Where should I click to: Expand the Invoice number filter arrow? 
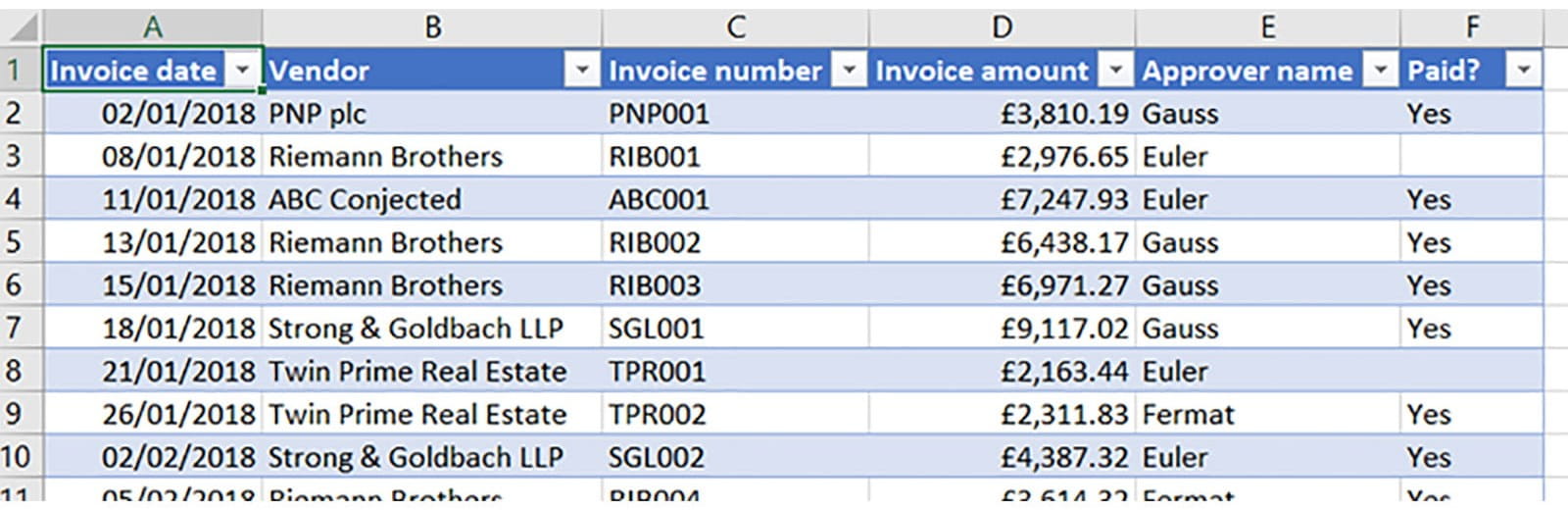click(x=849, y=71)
